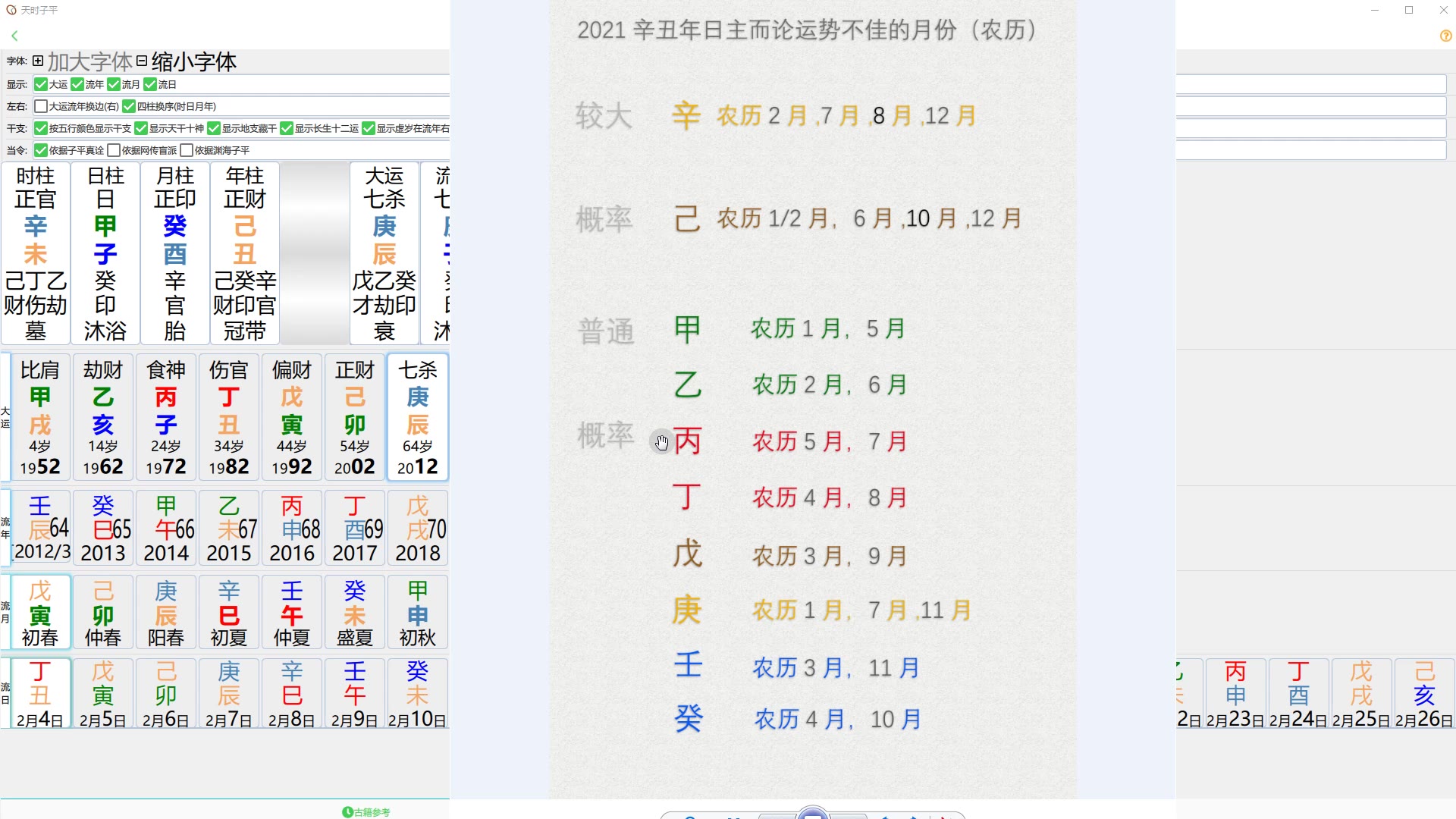Image resolution: width=1456 pixels, height=819 pixels.
Task: Select 流月 戊寅 初春
Action: pos(40,613)
